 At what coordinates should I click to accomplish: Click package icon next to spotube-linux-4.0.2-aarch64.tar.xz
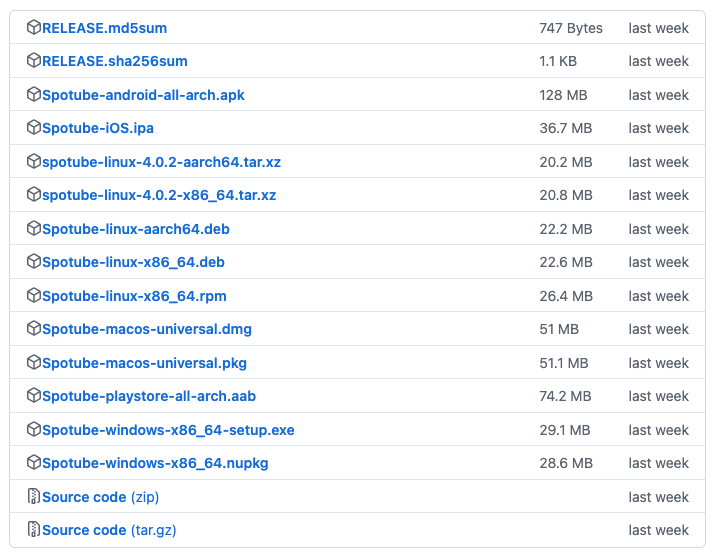(34, 161)
